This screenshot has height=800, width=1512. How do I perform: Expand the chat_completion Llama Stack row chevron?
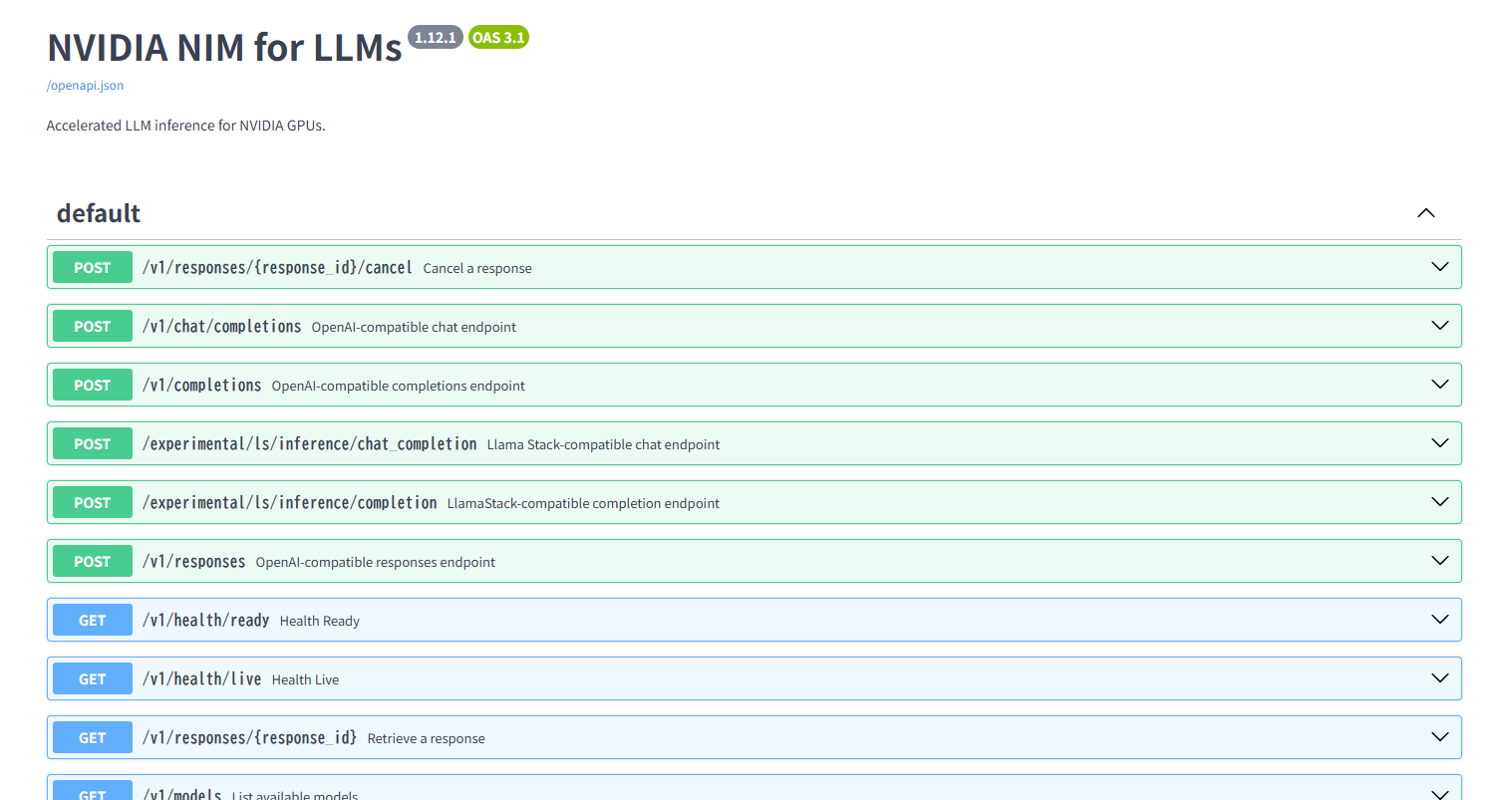[1440, 443]
